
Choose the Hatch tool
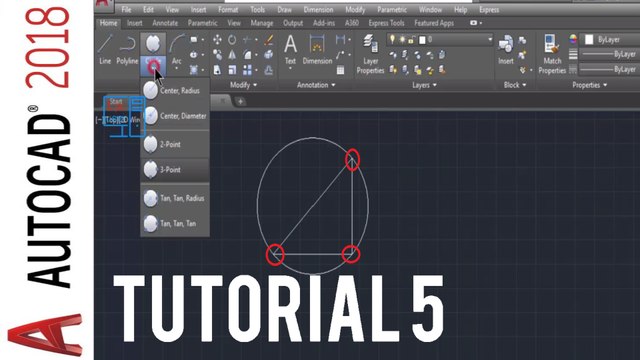tap(193, 70)
